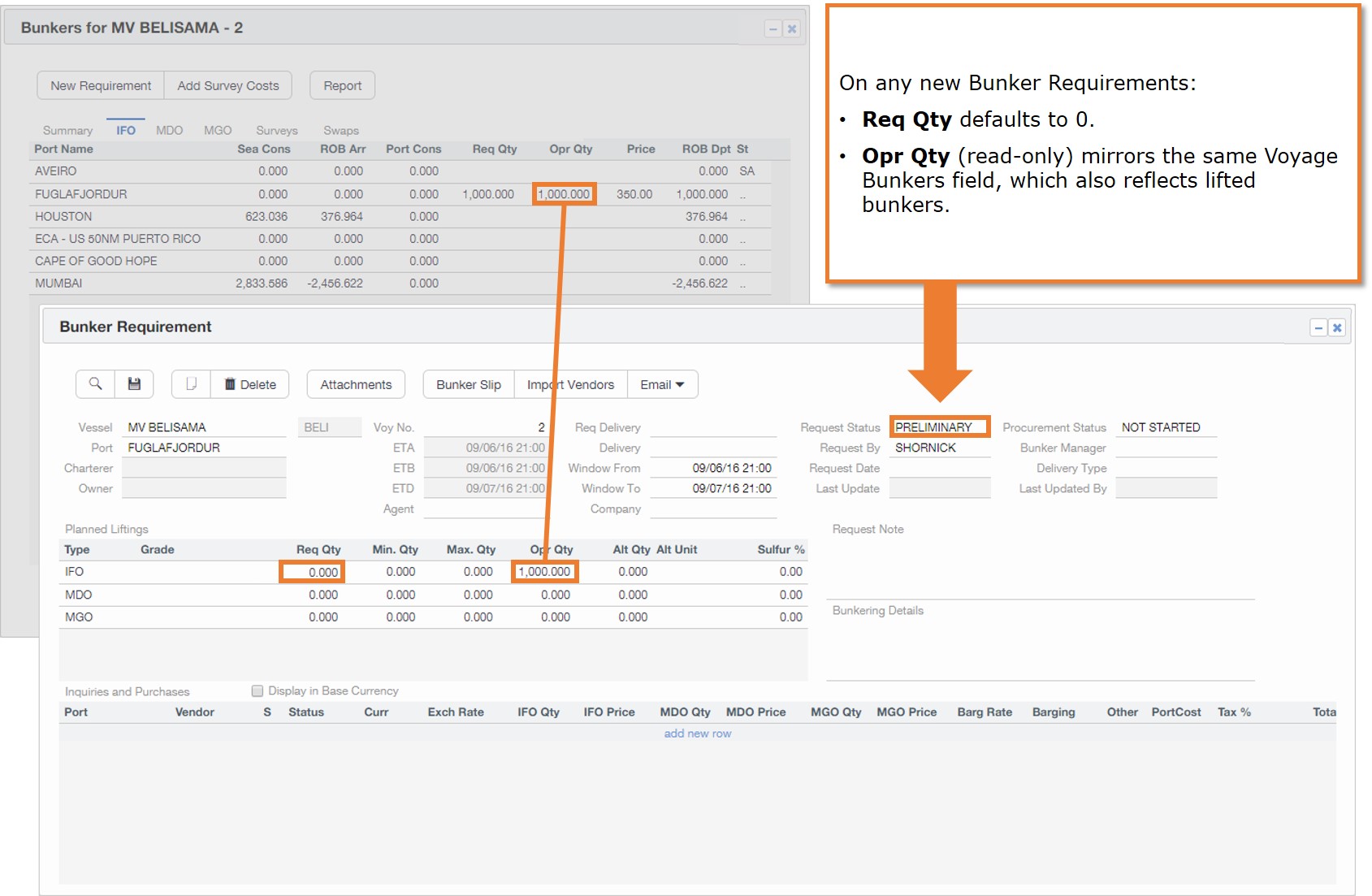1372x896 pixels.
Task: Minimize the Bunker Requirement panel
Action: (1318, 328)
